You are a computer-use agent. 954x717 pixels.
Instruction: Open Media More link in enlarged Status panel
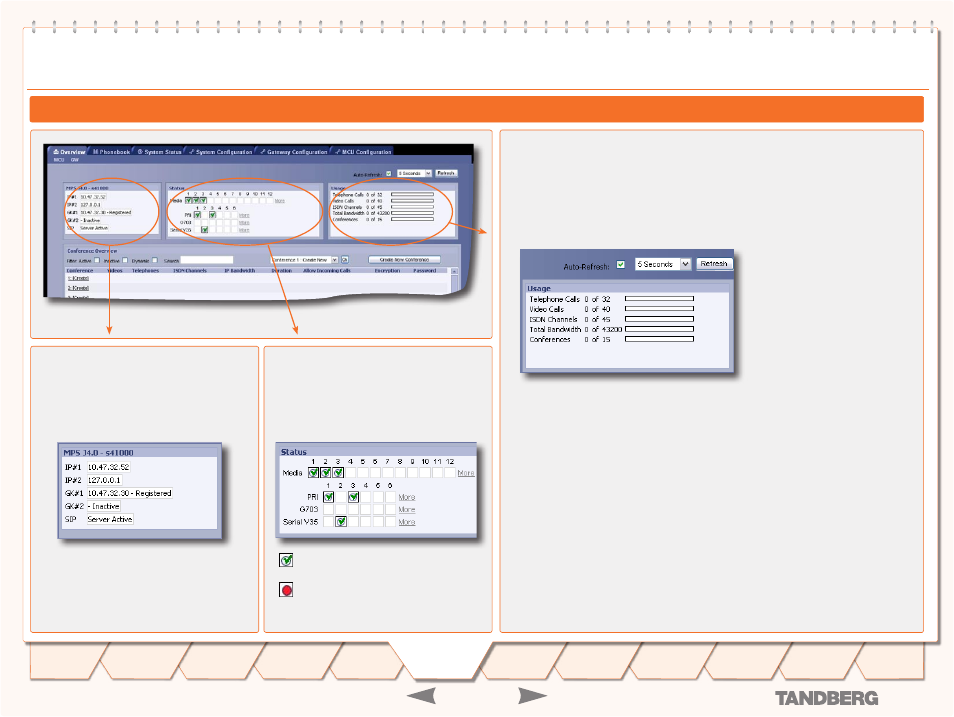(466, 473)
